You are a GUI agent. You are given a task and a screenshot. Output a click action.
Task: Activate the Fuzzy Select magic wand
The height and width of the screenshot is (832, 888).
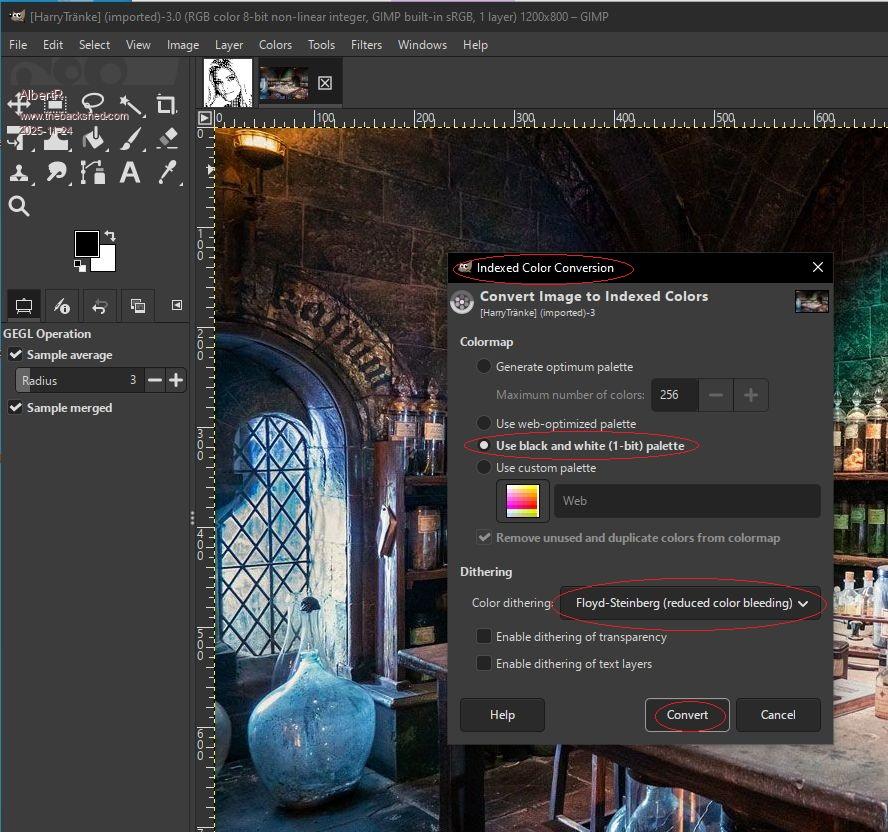pyautogui.click(x=130, y=104)
